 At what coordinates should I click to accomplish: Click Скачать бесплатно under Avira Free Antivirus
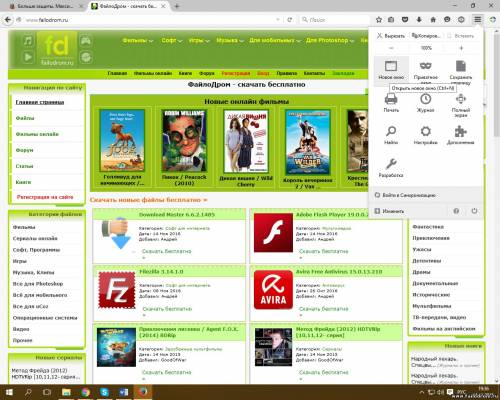[x=323, y=309]
